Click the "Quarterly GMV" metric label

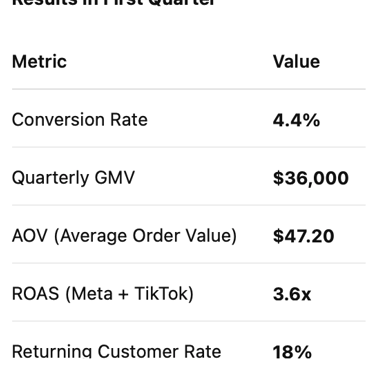point(73,178)
